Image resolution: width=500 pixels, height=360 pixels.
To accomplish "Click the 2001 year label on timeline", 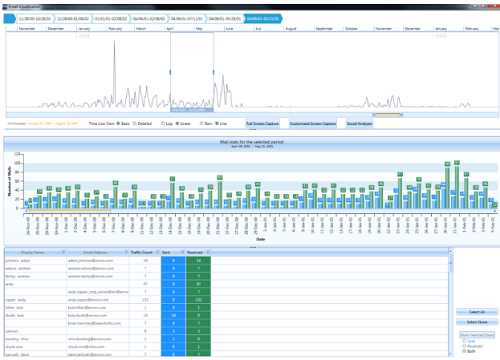I will (84, 36).
